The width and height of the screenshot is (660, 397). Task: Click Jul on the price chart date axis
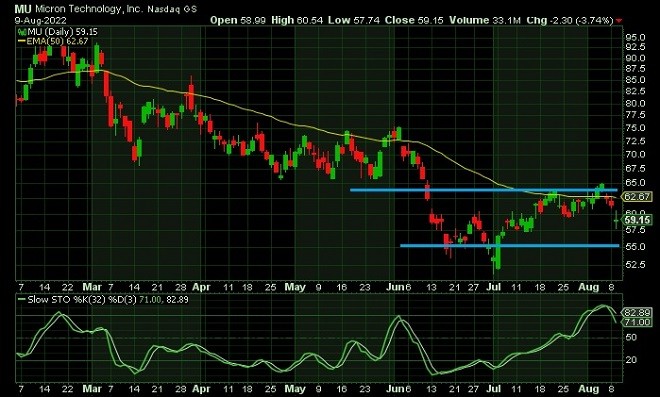coord(494,287)
